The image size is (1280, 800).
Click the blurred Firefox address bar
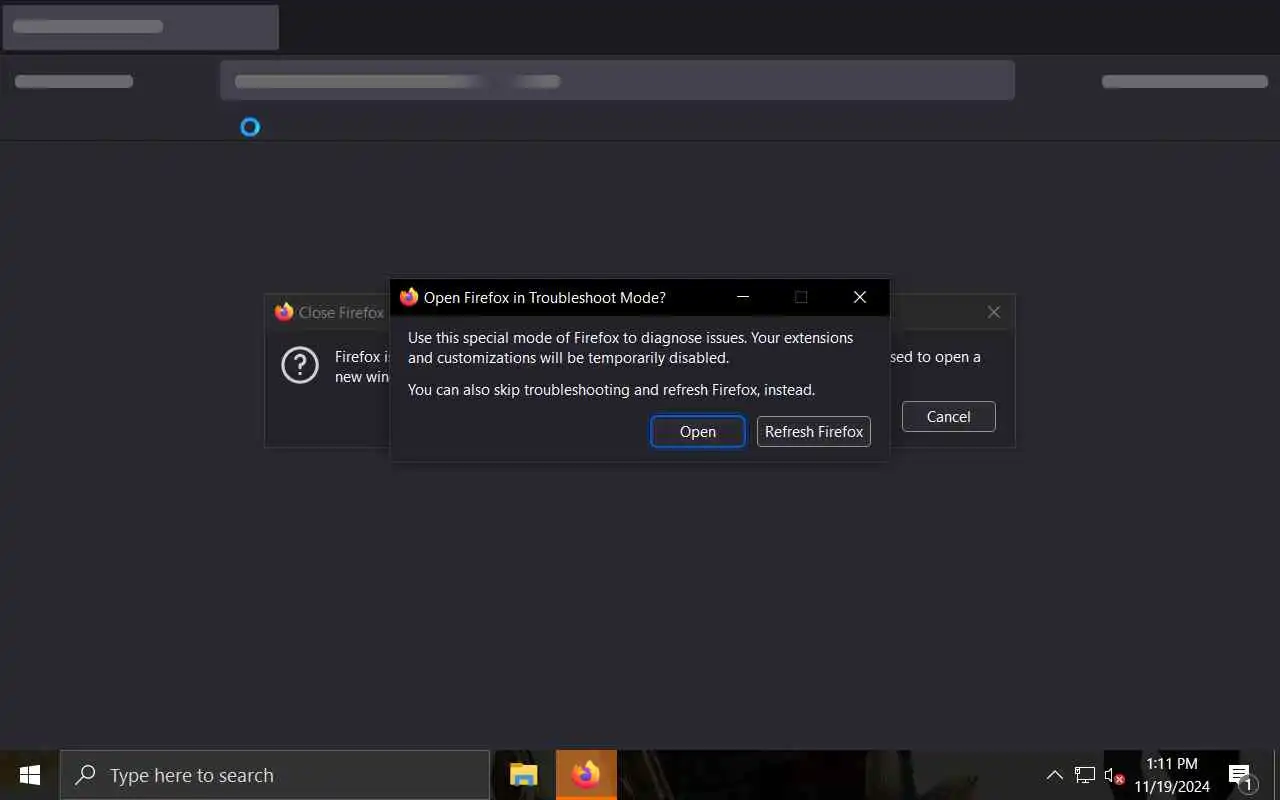tap(617, 80)
